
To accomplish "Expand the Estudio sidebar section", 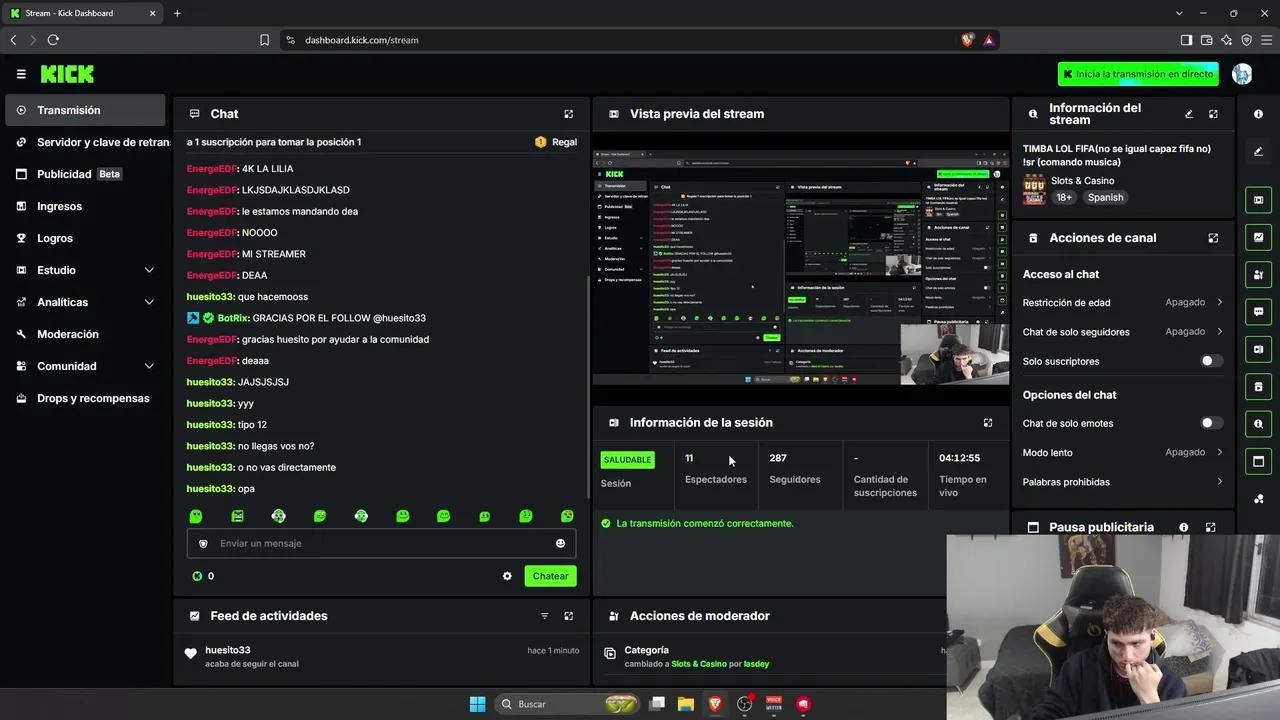I will click(x=85, y=270).
